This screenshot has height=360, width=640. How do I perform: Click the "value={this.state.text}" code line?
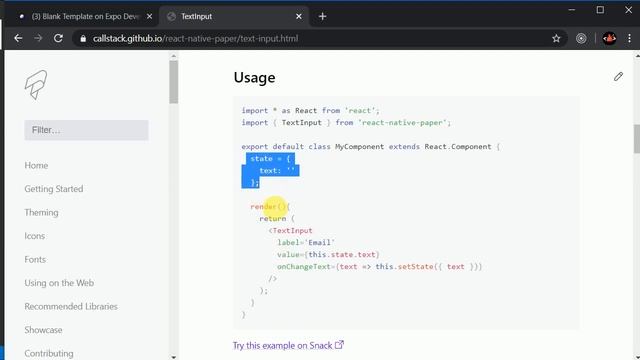pos(328,254)
